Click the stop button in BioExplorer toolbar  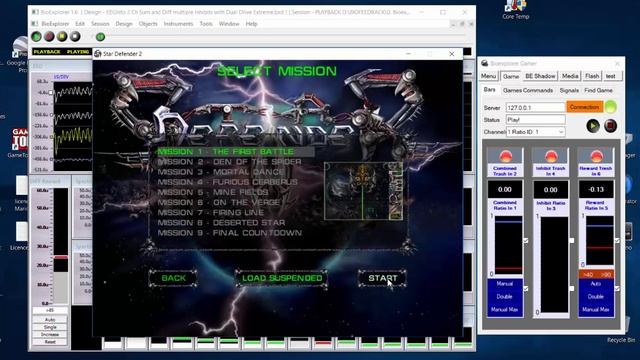tap(75, 37)
